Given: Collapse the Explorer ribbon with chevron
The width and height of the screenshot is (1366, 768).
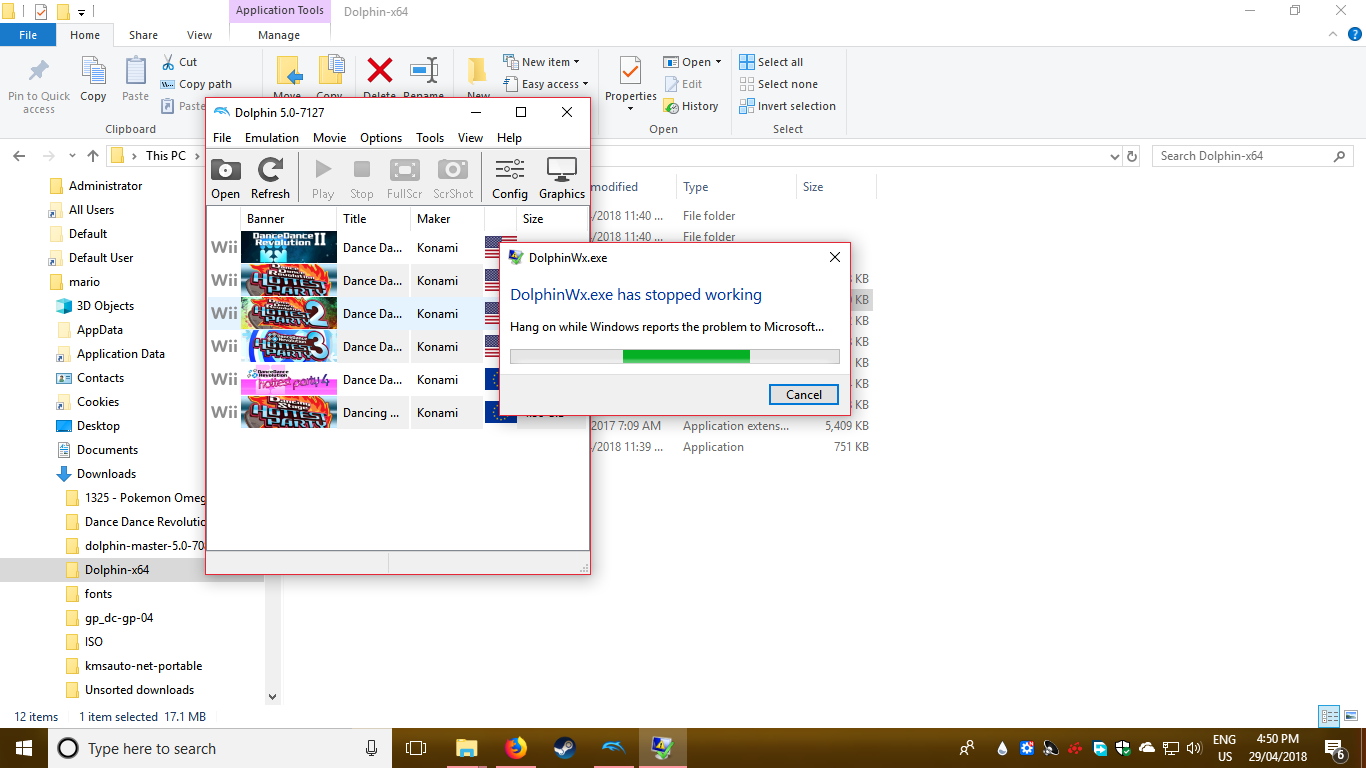Looking at the screenshot, I should (x=1333, y=34).
